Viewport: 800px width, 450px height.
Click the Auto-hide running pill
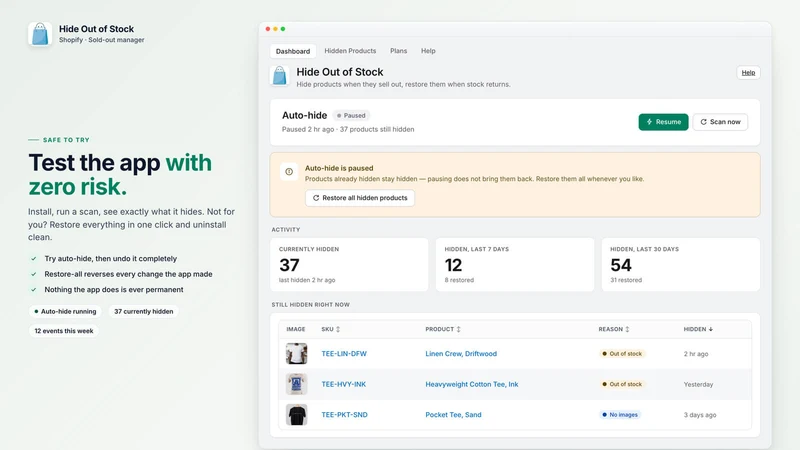point(65,311)
